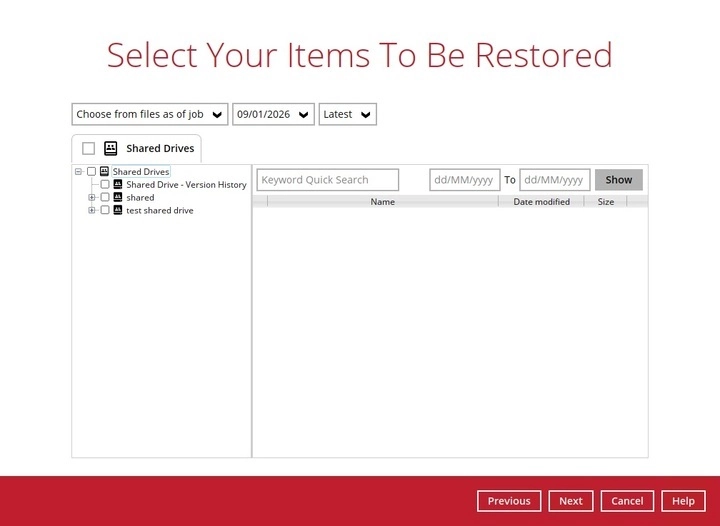
Task: Select the 'shared' tree label
Action: 140,197
